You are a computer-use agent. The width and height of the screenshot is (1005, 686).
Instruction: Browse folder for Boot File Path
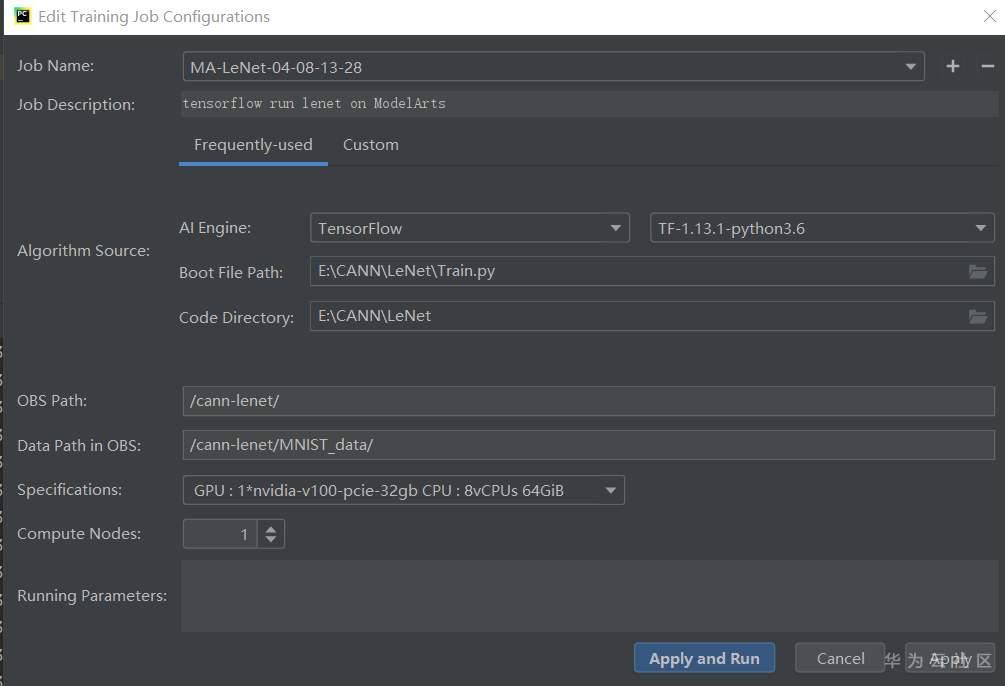coord(978,272)
